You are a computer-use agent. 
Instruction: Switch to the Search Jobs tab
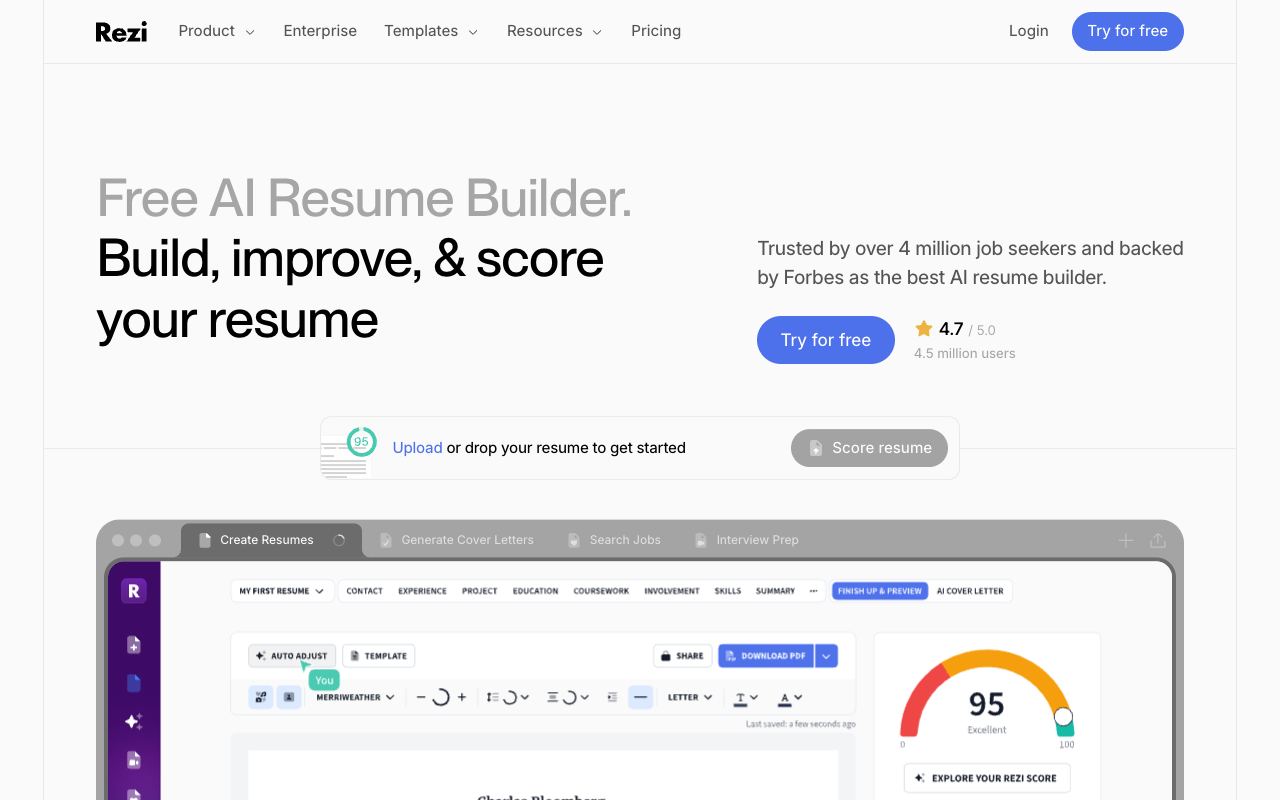[x=614, y=540]
